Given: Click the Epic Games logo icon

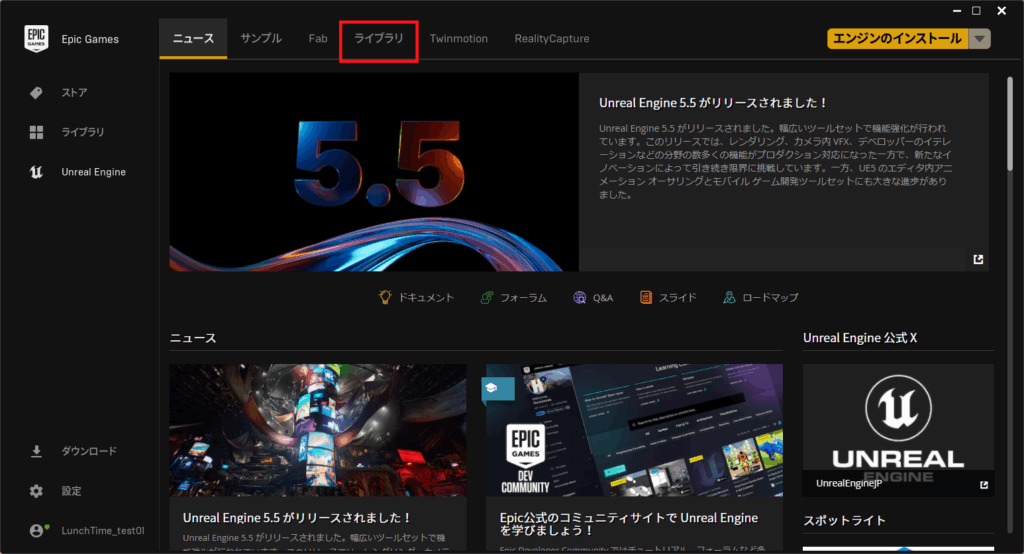Looking at the screenshot, I should 36,39.
